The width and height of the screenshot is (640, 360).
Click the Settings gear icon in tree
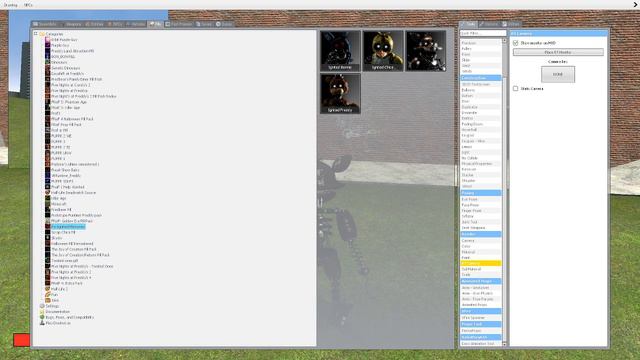coord(42,306)
